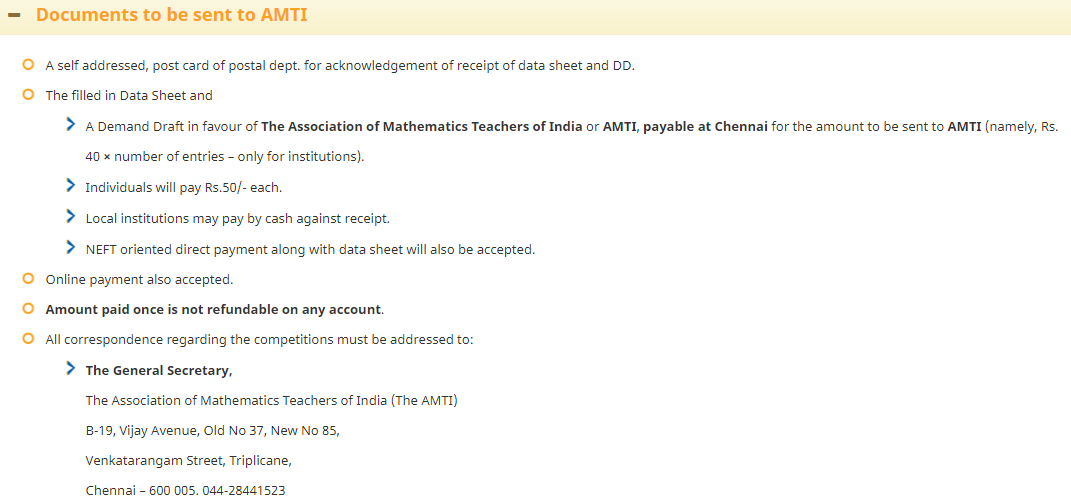Click the "Online payment also accepted." line
The height and width of the screenshot is (502, 1071).
tap(139, 280)
